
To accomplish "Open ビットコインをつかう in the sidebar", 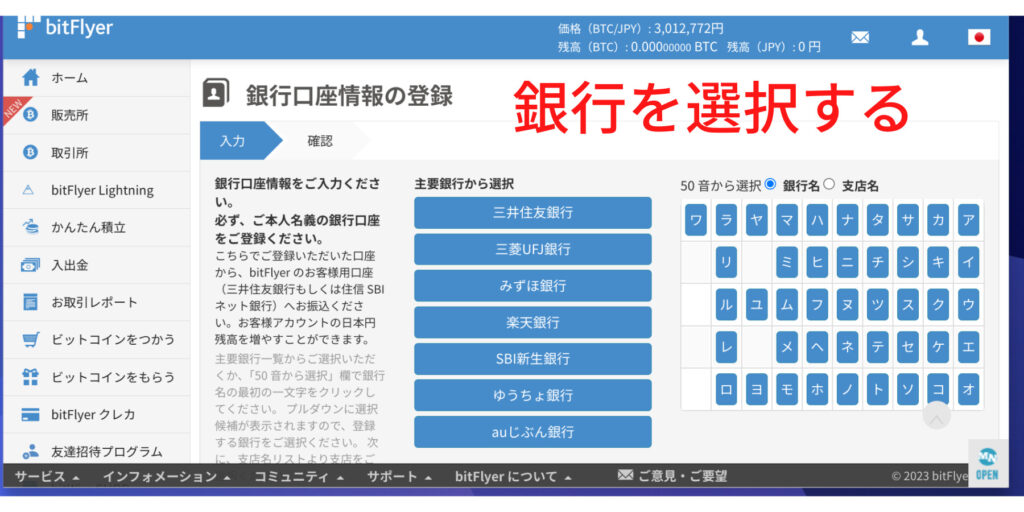I will coord(97,340).
